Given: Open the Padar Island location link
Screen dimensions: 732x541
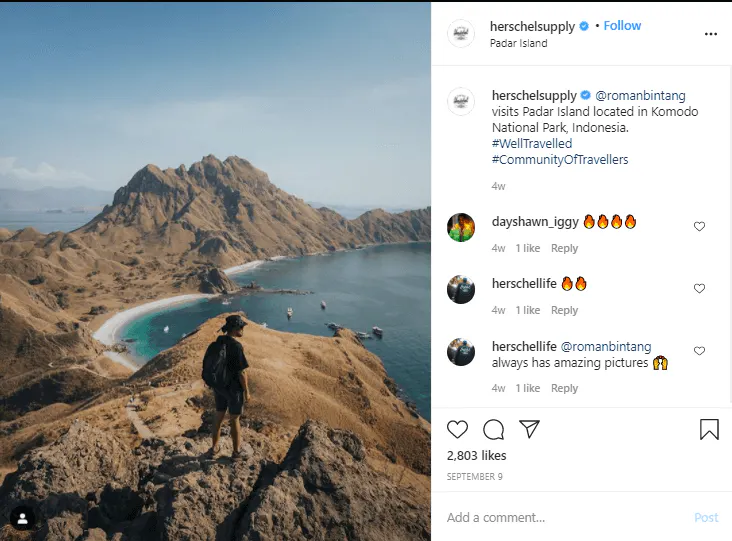Looking at the screenshot, I should pyautogui.click(x=518, y=44).
